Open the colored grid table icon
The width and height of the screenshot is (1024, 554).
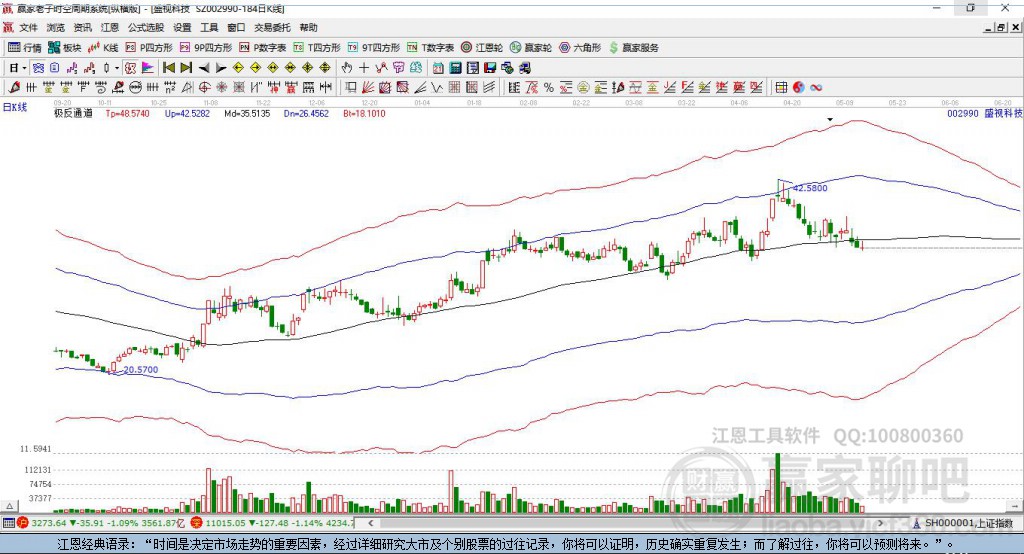pyautogui.click(x=780, y=88)
